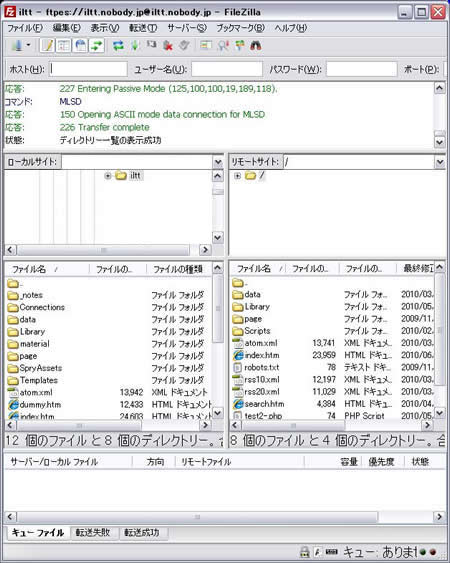Select remote index.htm file icon
The height and width of the screenshot is (563, 450).
tap(238, 355)
